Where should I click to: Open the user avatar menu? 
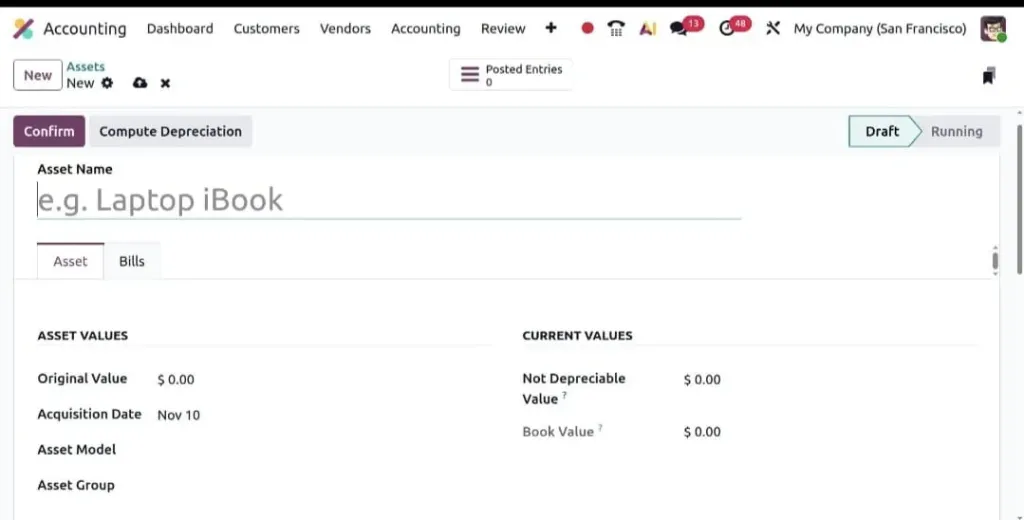[x=993, y=28]
